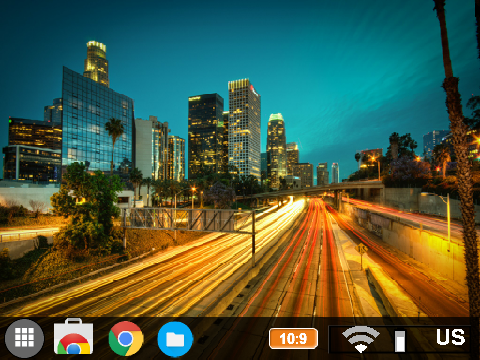Image resolution: width=480 pixels, height=360 pixels.
Task: Launch the Chrome Web Store
Action: point(74,337)
